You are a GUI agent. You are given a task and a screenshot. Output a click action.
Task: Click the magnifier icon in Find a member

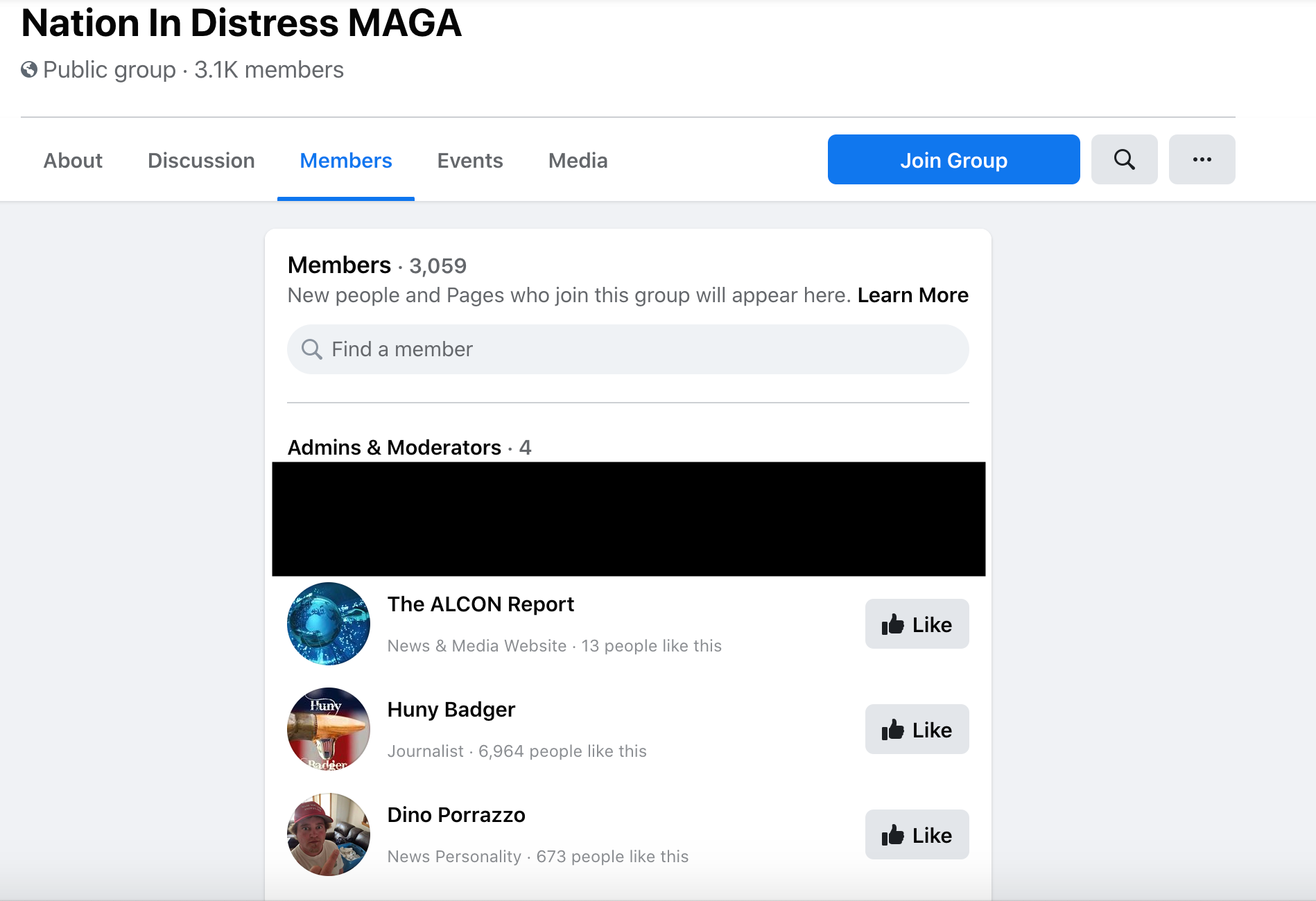312,349
